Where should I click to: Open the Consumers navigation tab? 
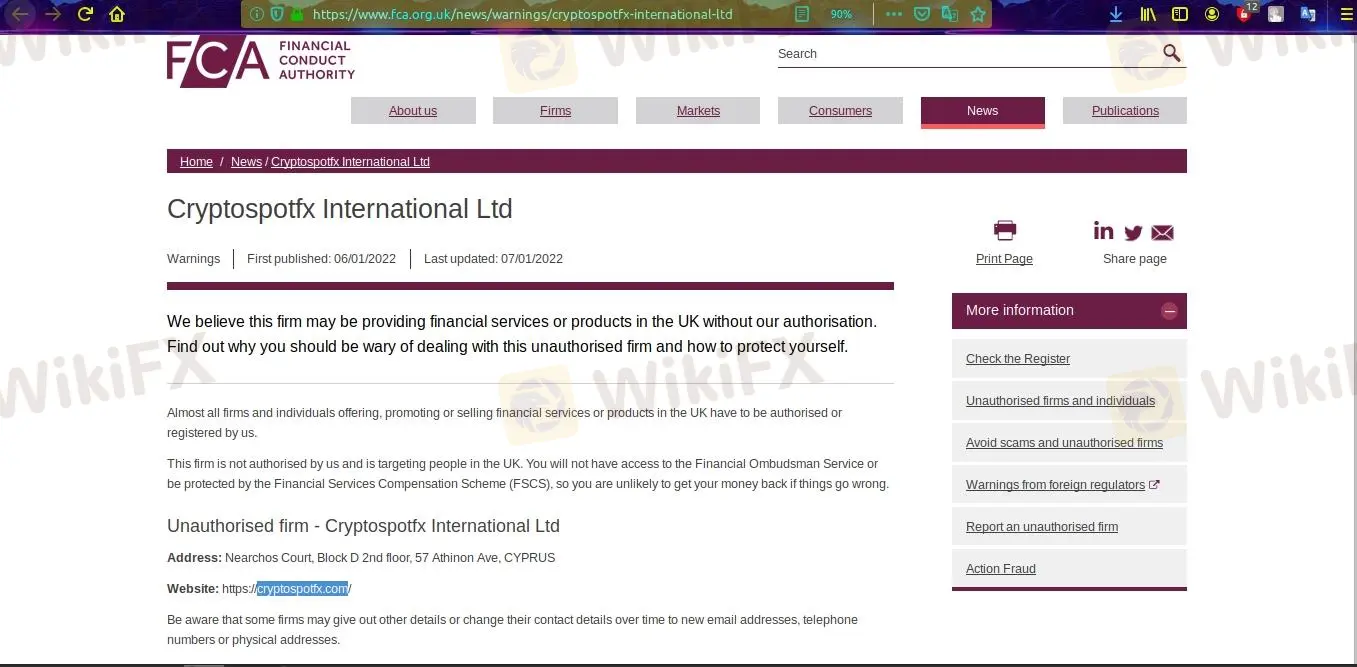tap(840, 111)
